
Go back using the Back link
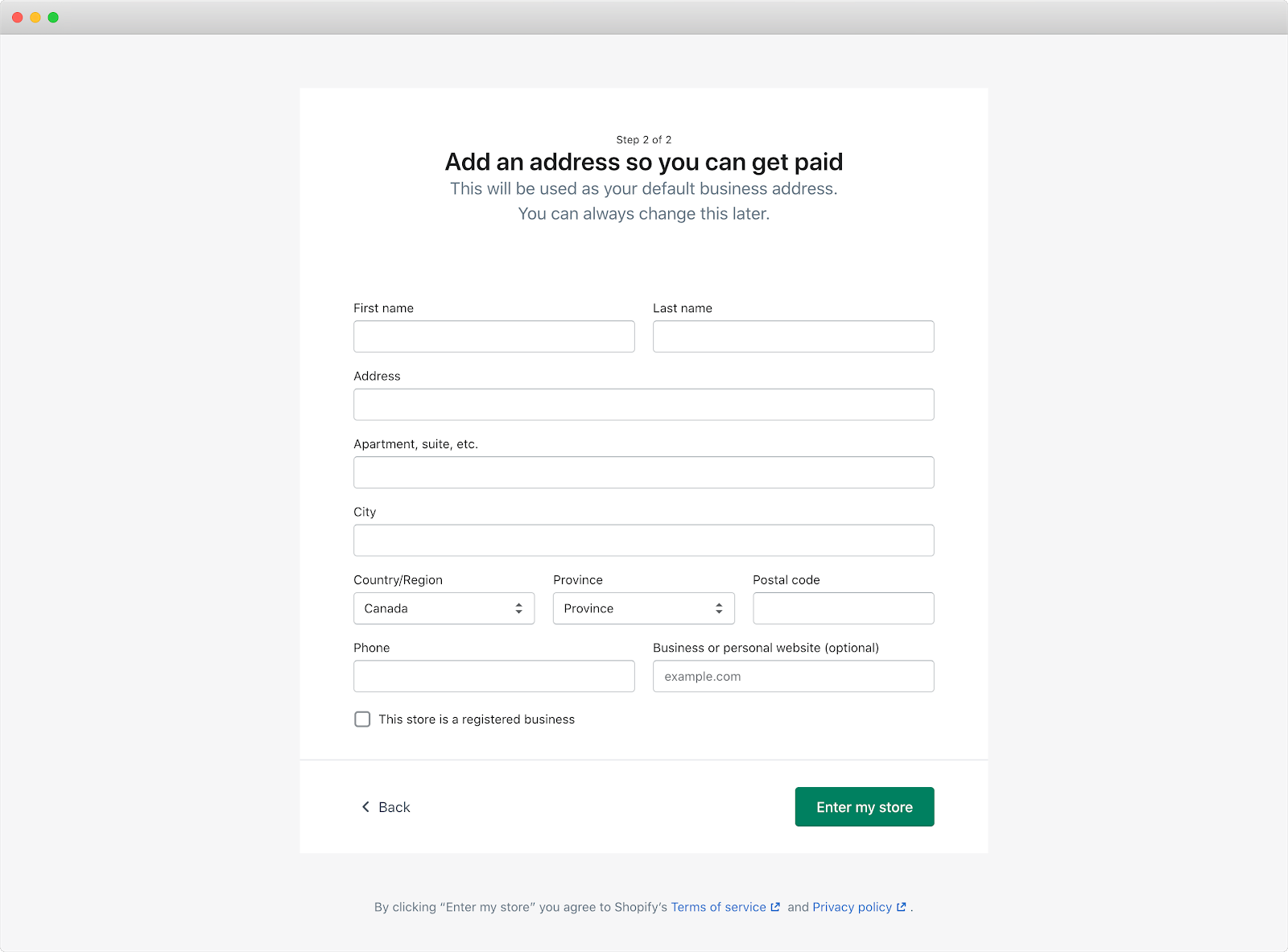[x=393, y=806]
